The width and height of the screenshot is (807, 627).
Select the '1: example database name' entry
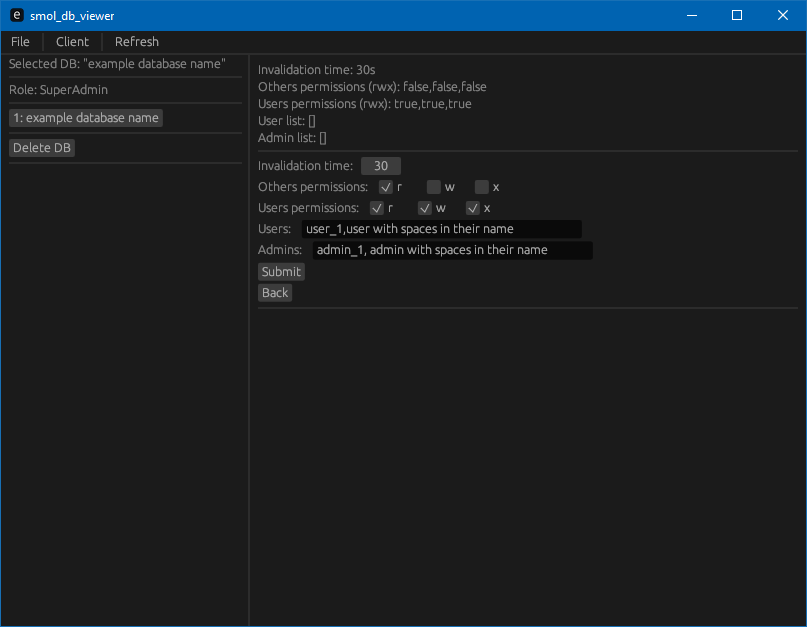(86, 118)
